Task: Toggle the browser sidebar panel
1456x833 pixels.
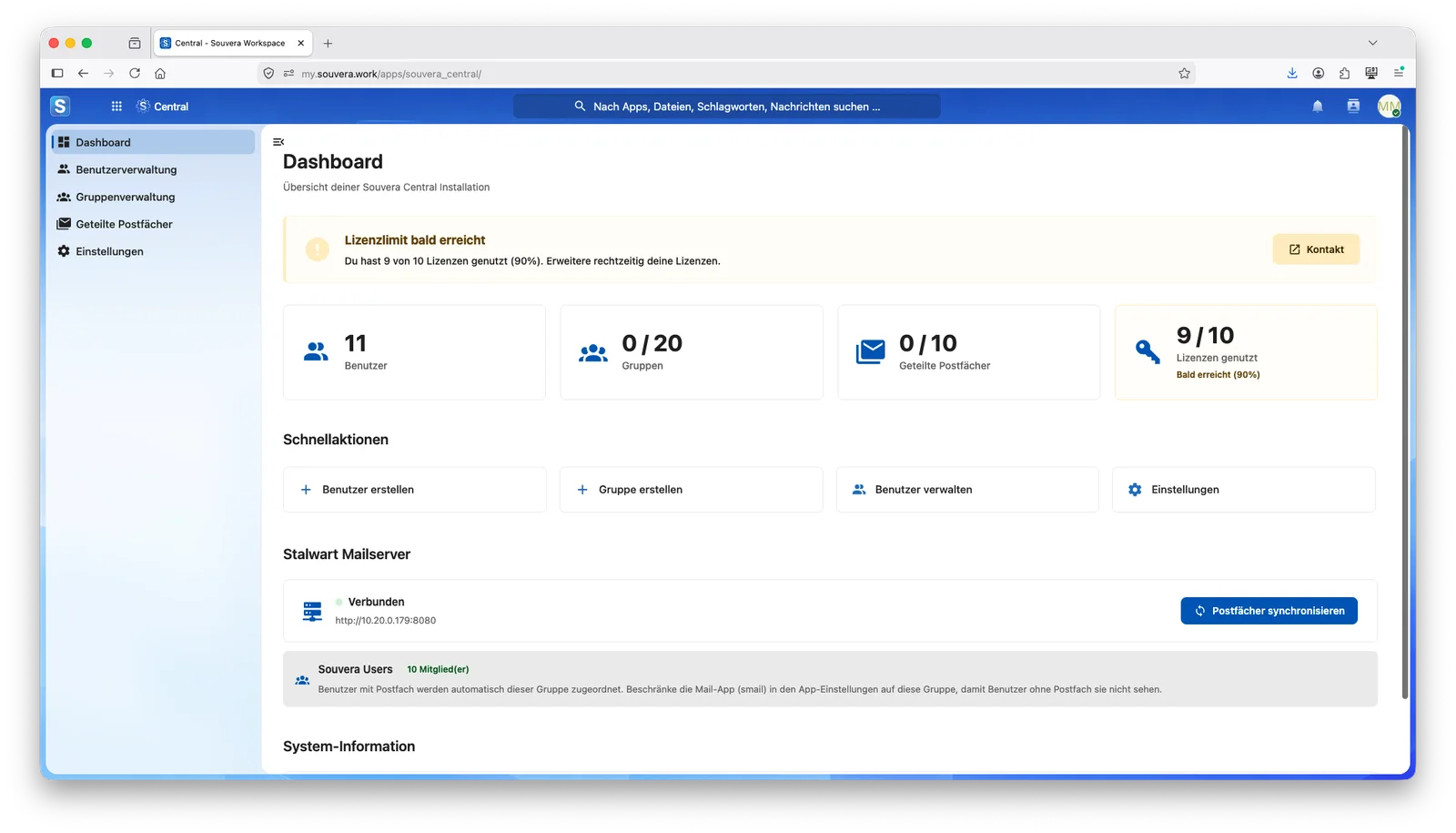Action: pos(57,74)
